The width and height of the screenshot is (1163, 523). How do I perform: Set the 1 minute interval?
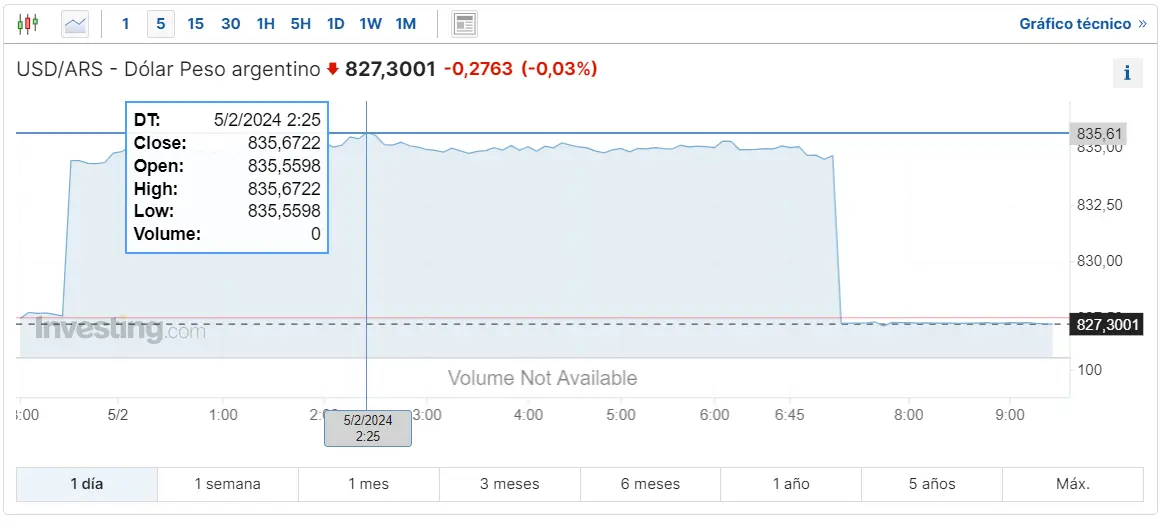[x=125, y=24]
